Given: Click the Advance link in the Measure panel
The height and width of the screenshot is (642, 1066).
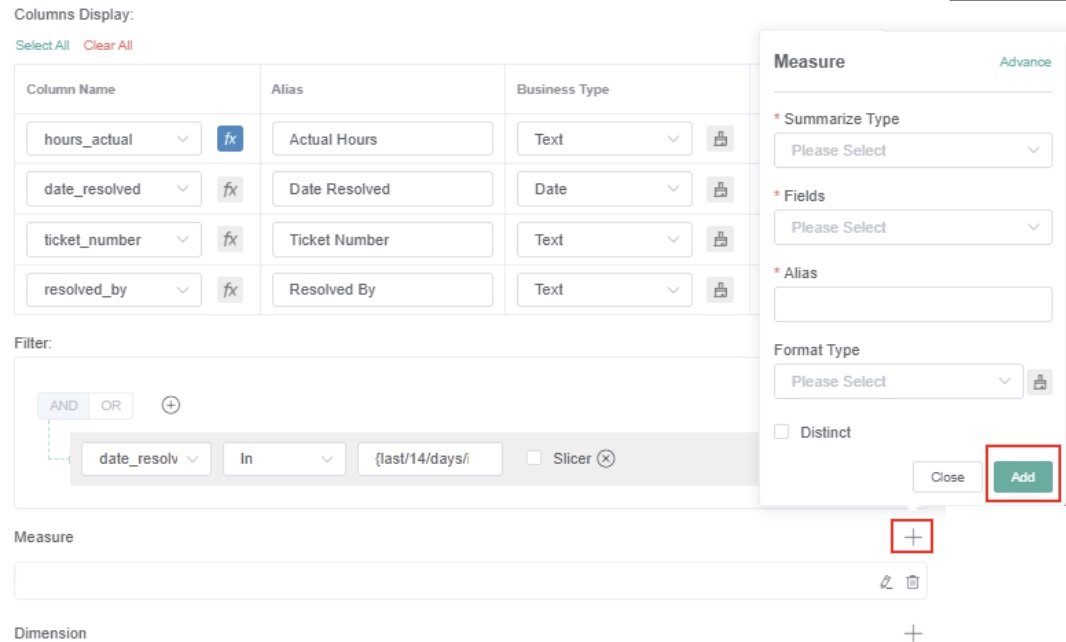Looking at the screenshot, I should [x=1025, y=62].
